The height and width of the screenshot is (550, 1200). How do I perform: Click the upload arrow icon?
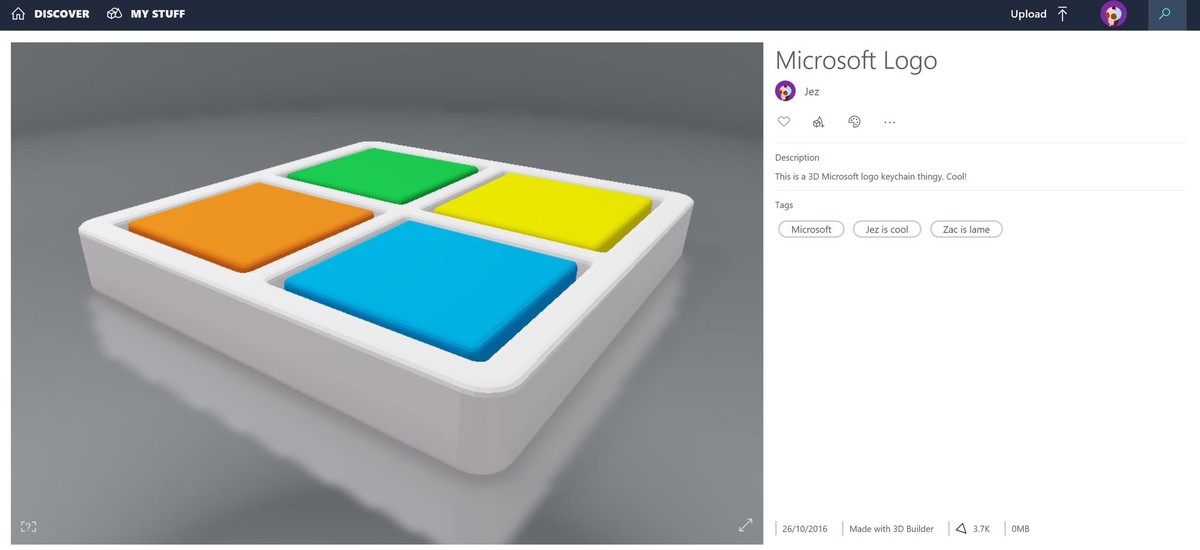tap(1062, 14)
